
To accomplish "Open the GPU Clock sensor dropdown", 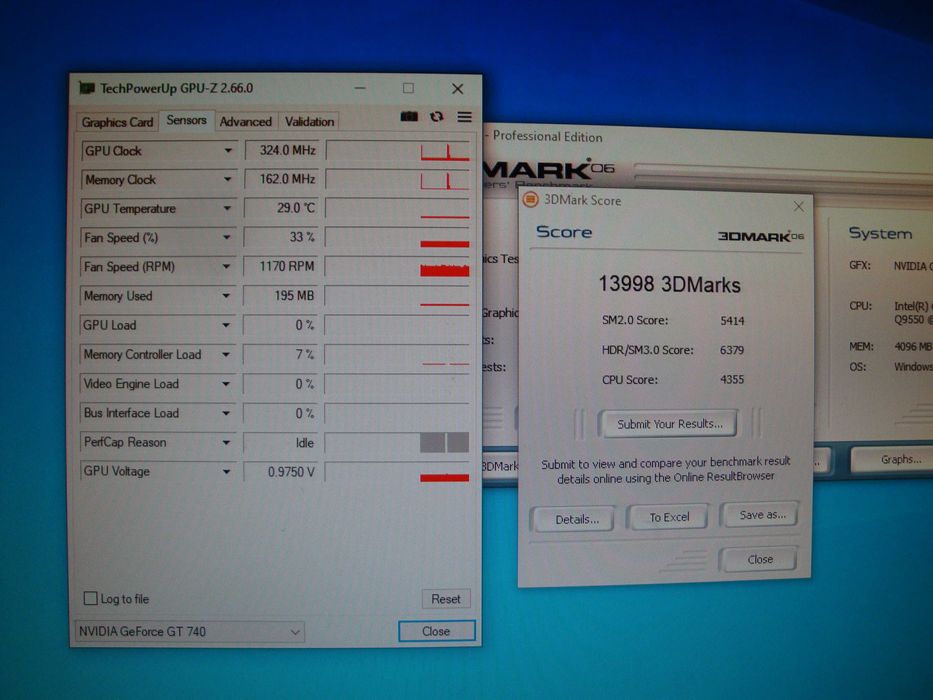I will (228, 151).
